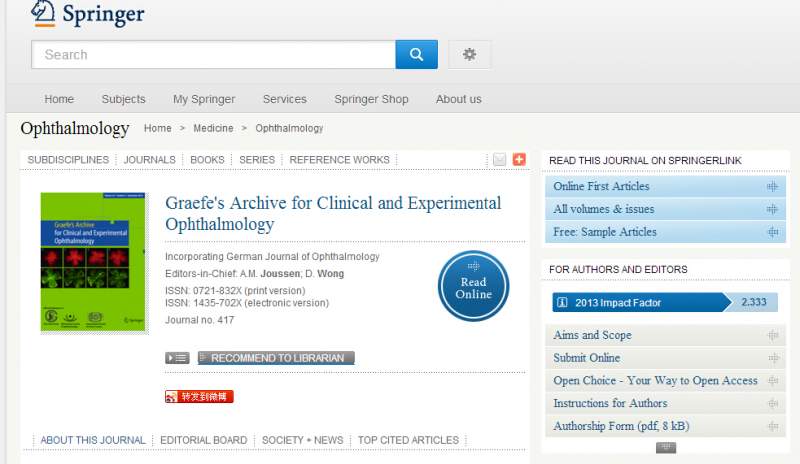Viewport: 800px width, 464px height.
Task: Click the Recommend to Librarian button
Action: [276, 358]
